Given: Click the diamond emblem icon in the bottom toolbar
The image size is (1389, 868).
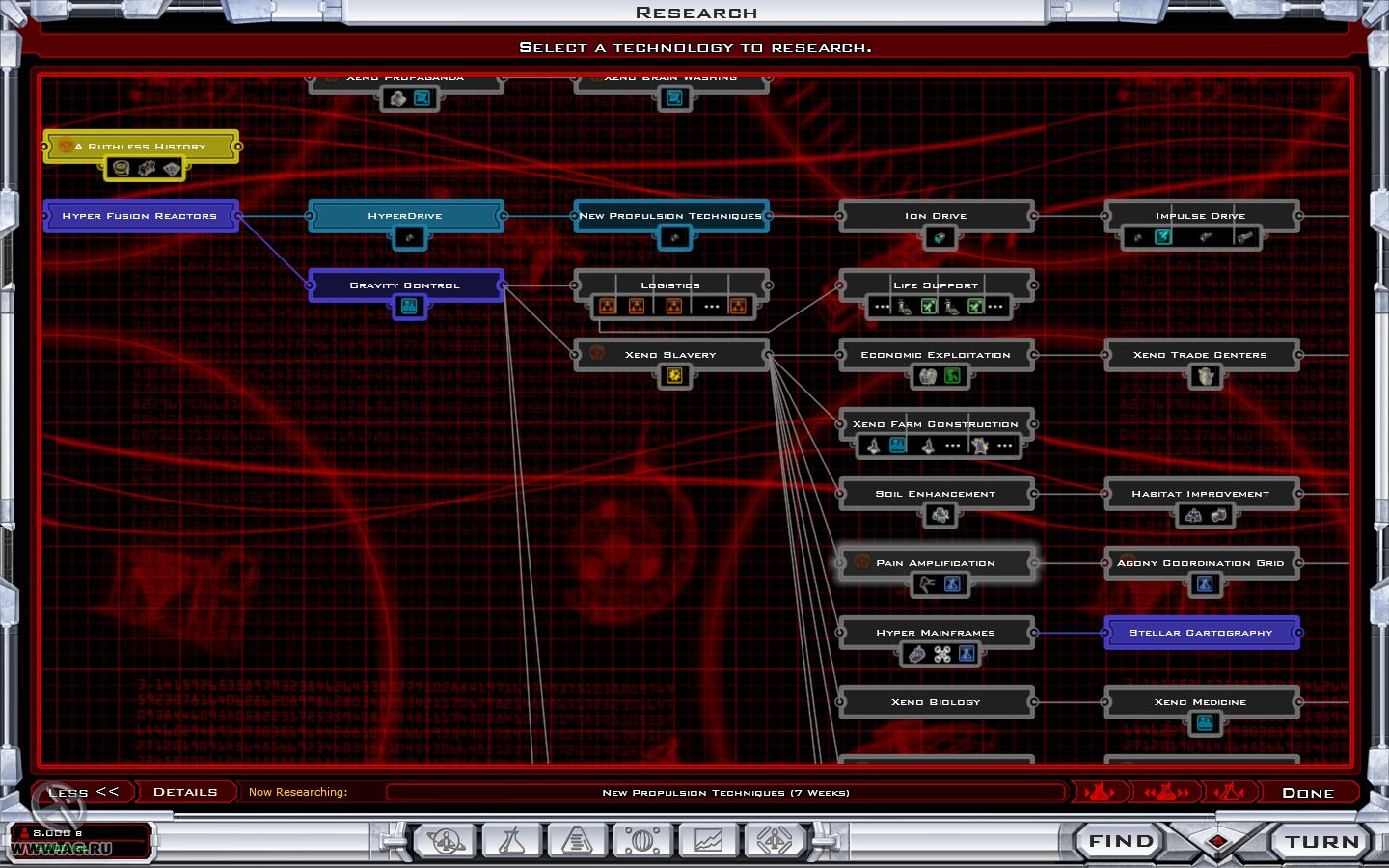Looking at the screenshot, I should (x=774, y=841).
